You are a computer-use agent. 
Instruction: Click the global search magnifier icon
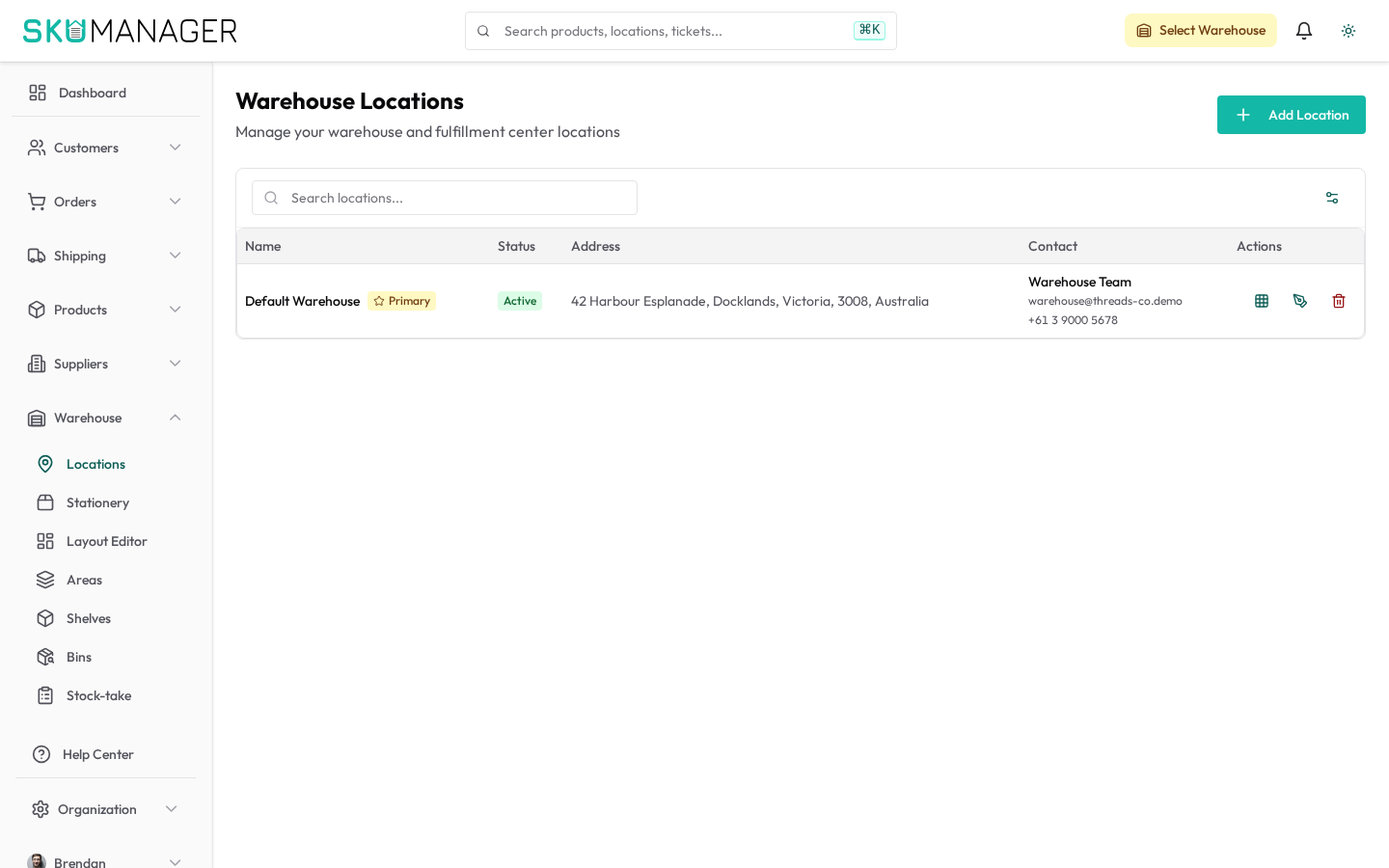pyautogui.click(x=483, y=31)
